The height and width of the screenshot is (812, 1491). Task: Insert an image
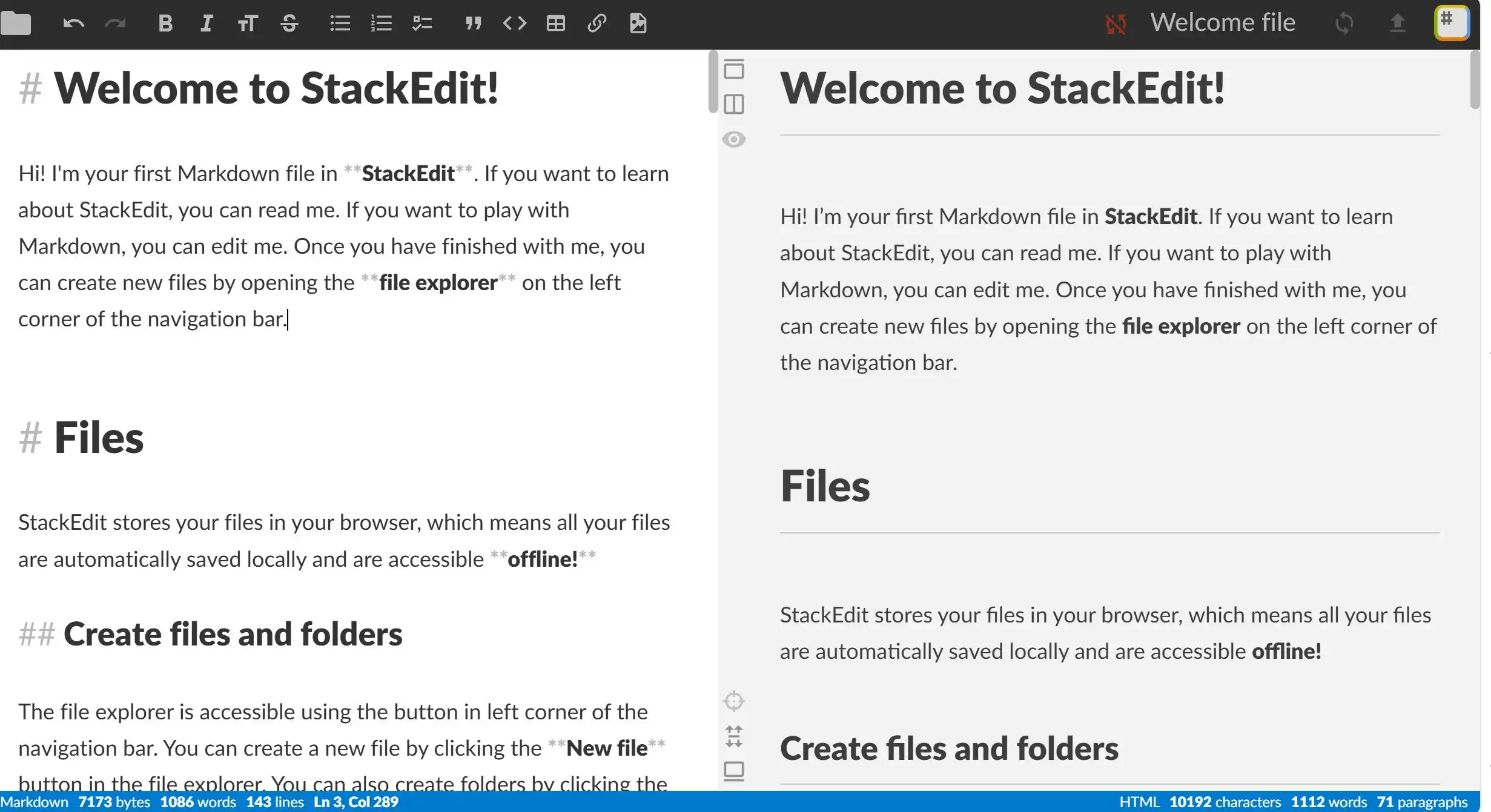[638, 24]
